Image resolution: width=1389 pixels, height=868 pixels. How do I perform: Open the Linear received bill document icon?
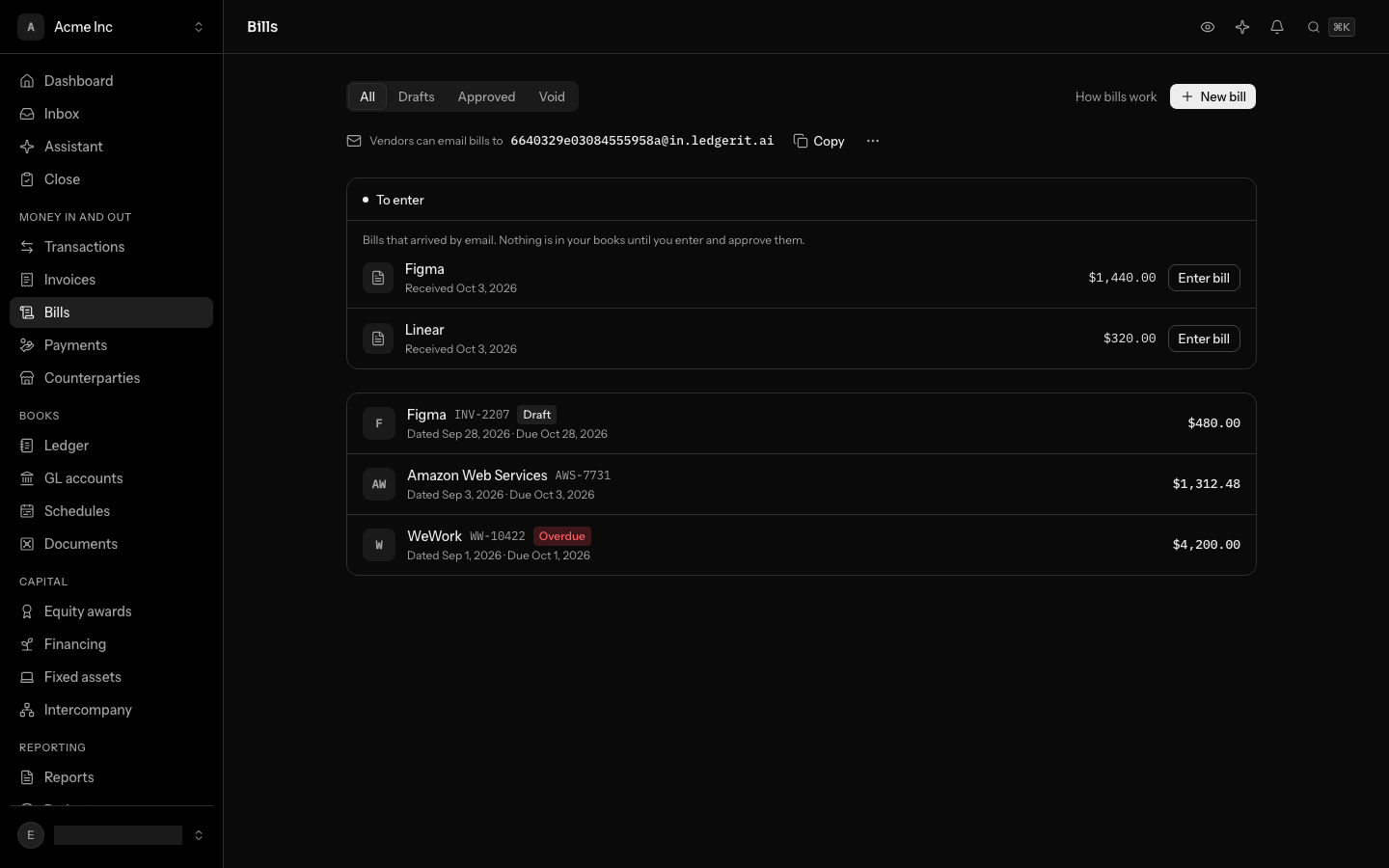[378, 339]
